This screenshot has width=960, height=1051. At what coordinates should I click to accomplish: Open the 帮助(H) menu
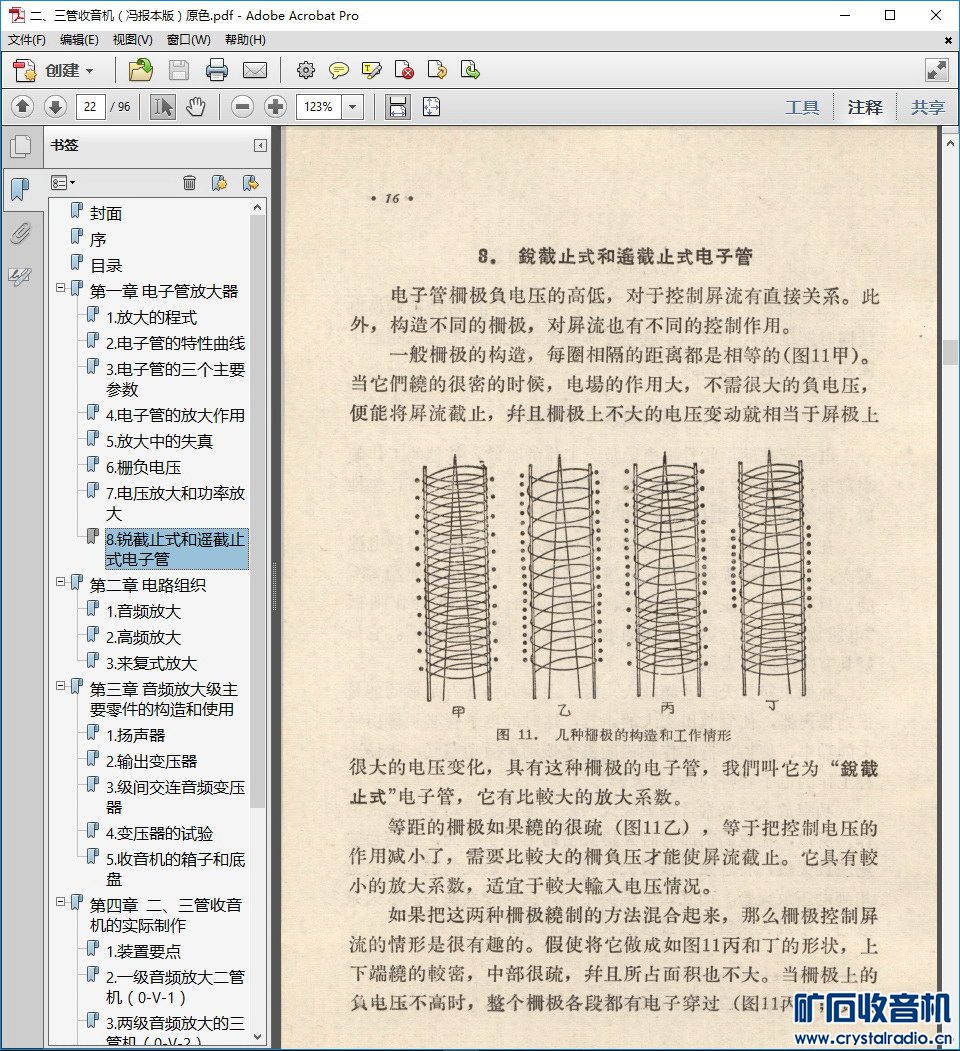tap(245, 40)
